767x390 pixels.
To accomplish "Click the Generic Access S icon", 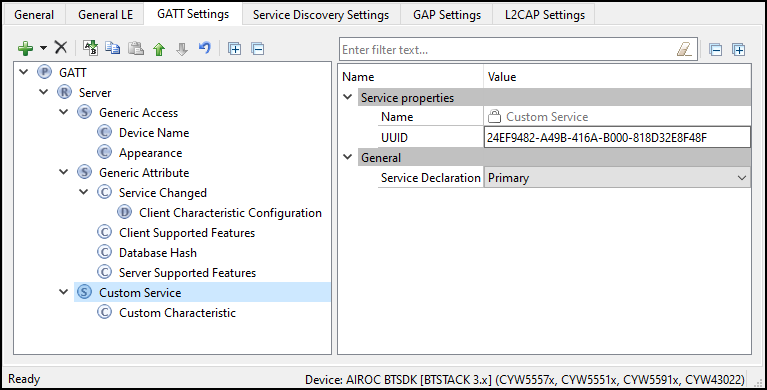I will (85, 113).
